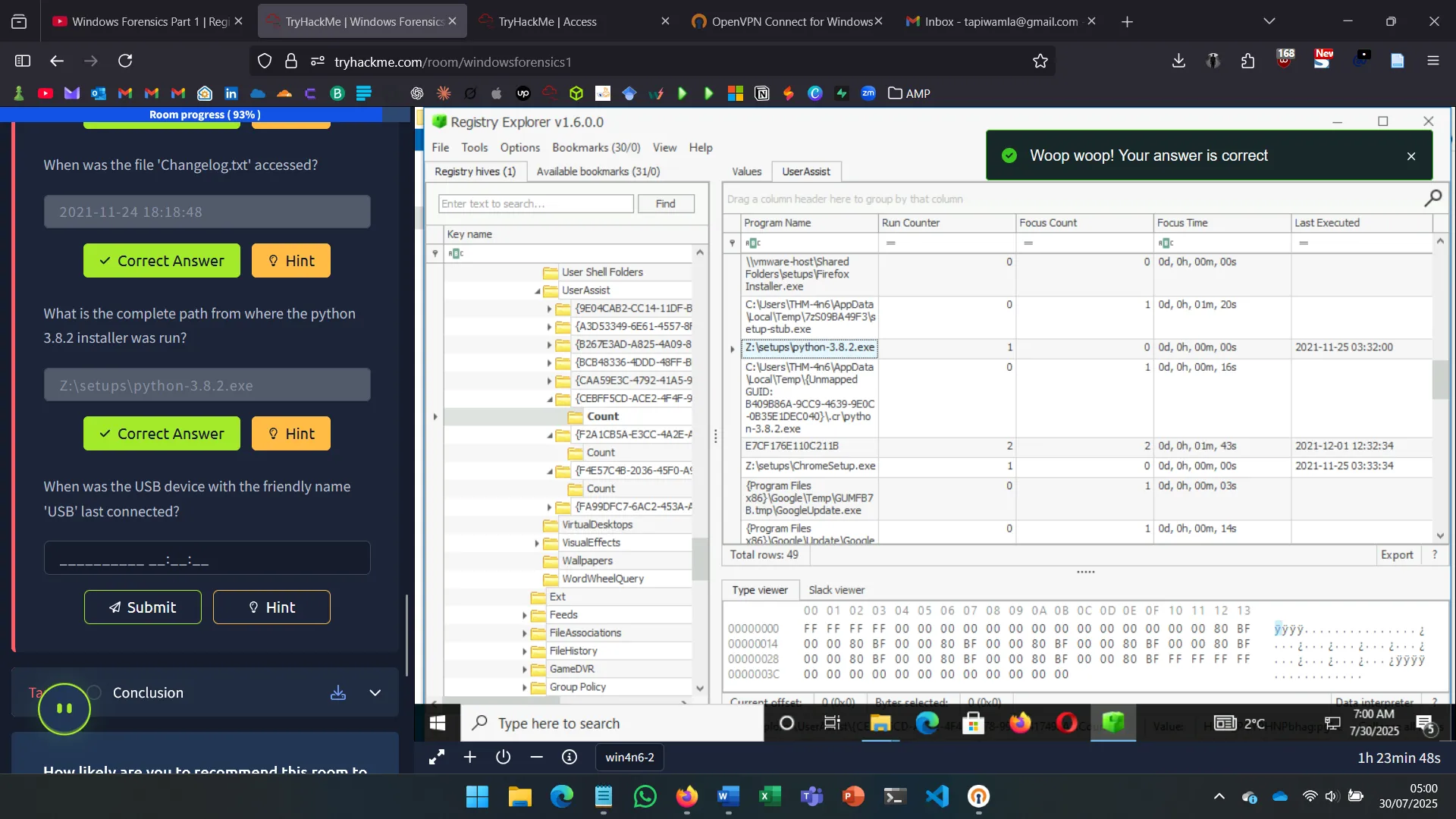Click the VM power icon in bottom bar
This screenshot has width=1456, height=819.
(504, 757)
